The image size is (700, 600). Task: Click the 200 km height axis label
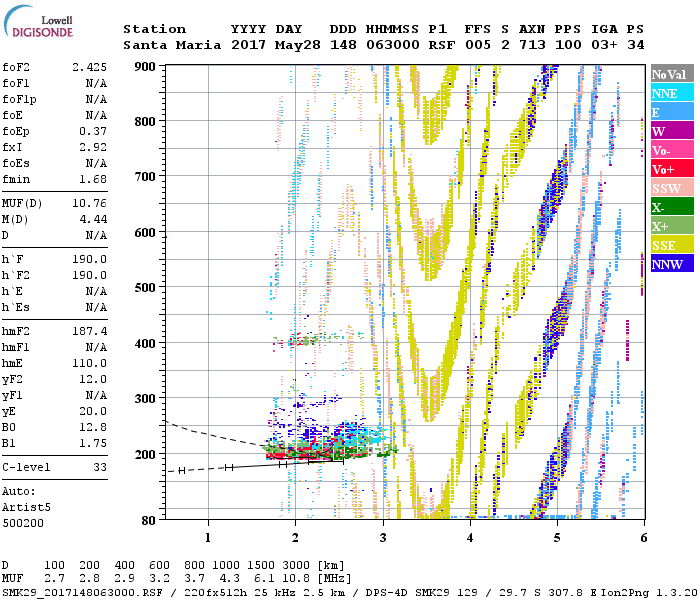(x=145, y=454)
